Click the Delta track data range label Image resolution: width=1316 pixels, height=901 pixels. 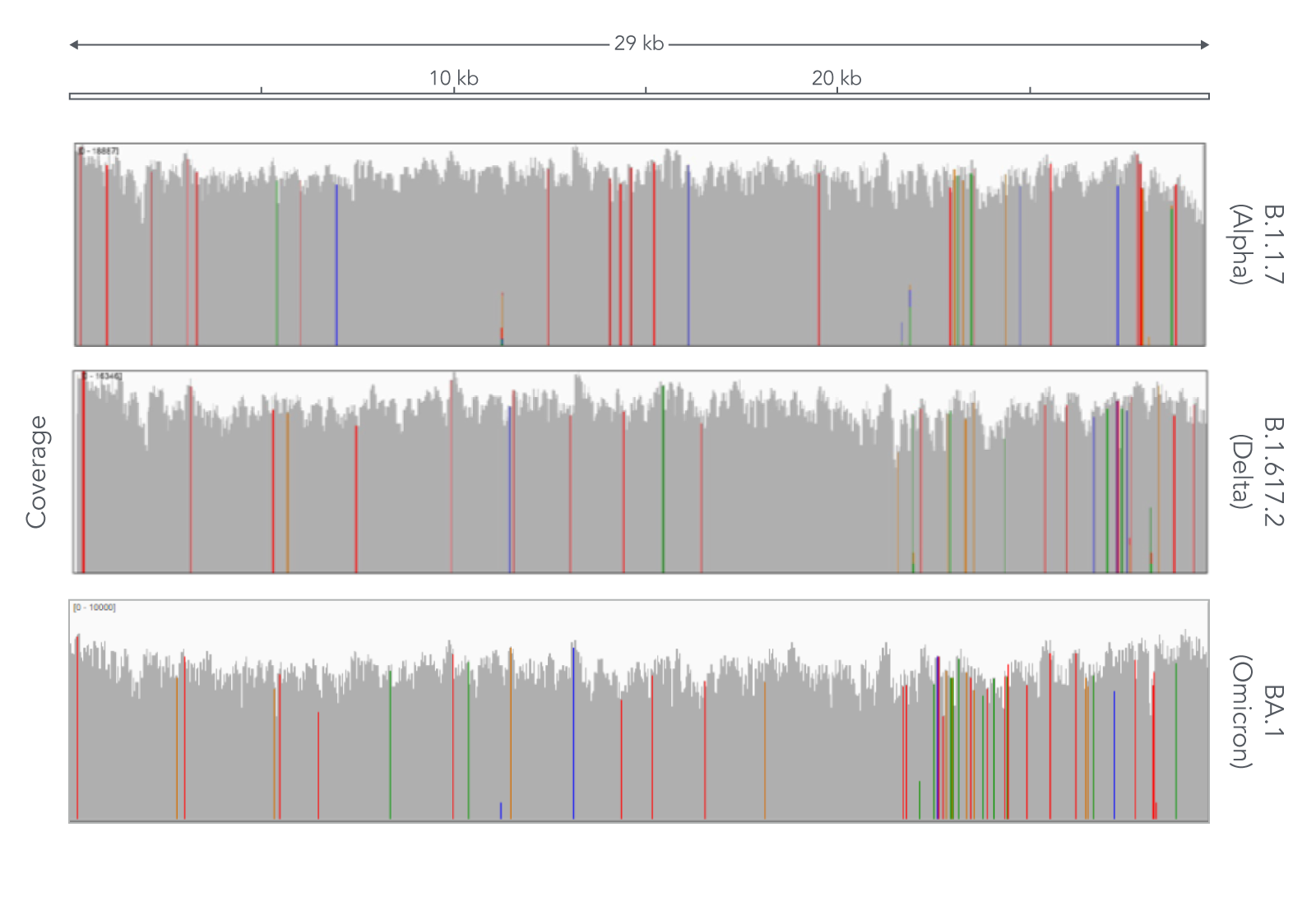pyautogui.click(x=101, y=377)
